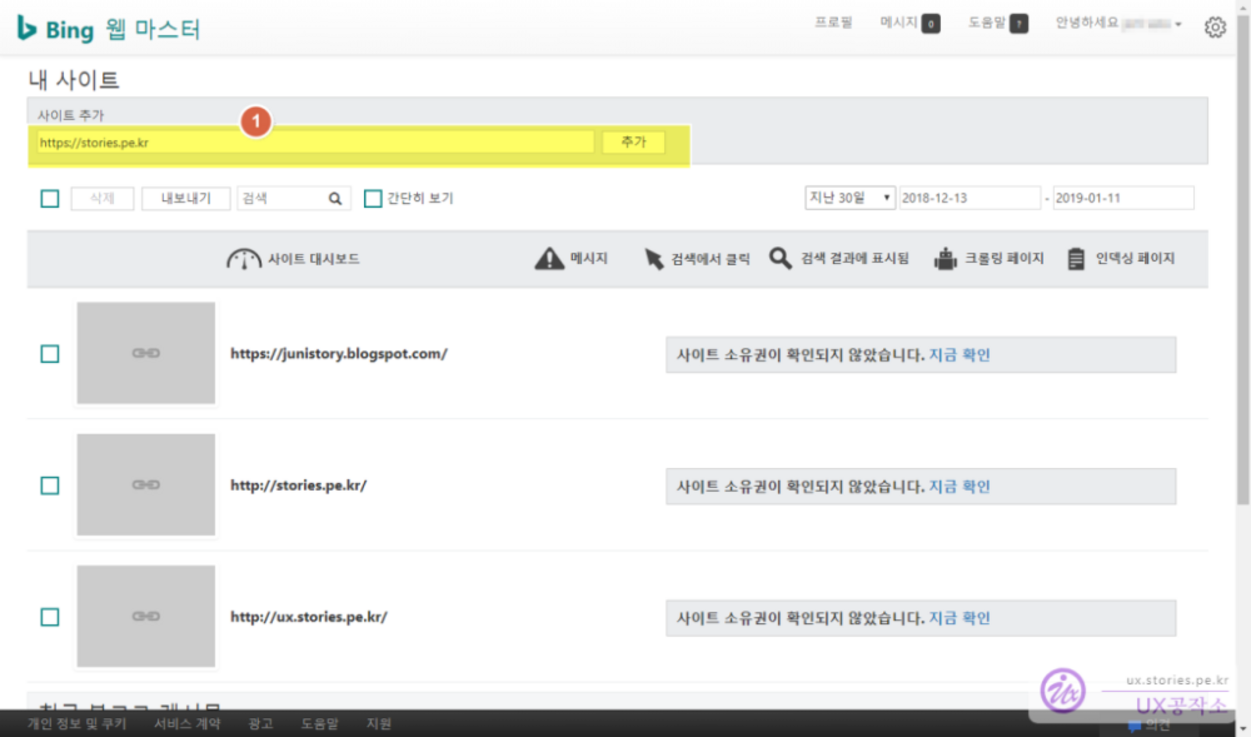This screenshot has width=1251, height=737.
Task: Click the robot icon for crawled pages
Action: coord(945,259)
